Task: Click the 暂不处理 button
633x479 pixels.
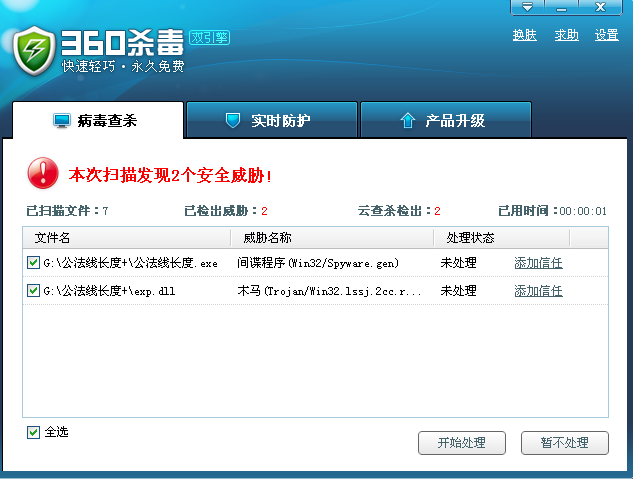Action: 564,443
